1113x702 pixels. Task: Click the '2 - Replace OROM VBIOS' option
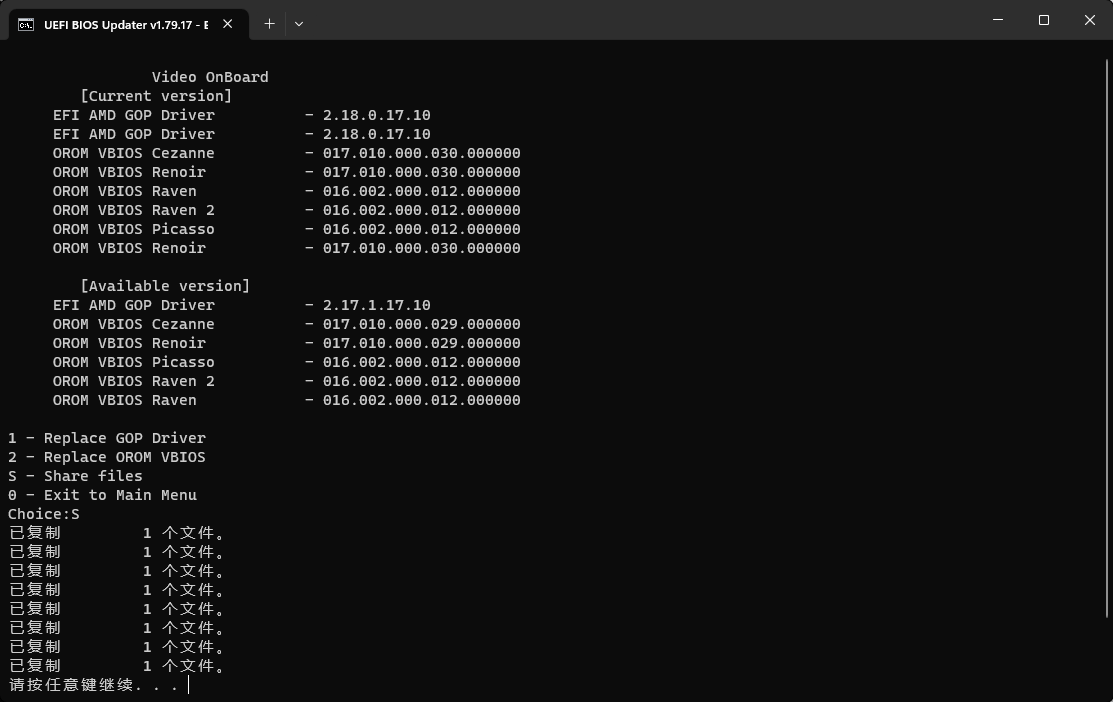pos(107,456)
